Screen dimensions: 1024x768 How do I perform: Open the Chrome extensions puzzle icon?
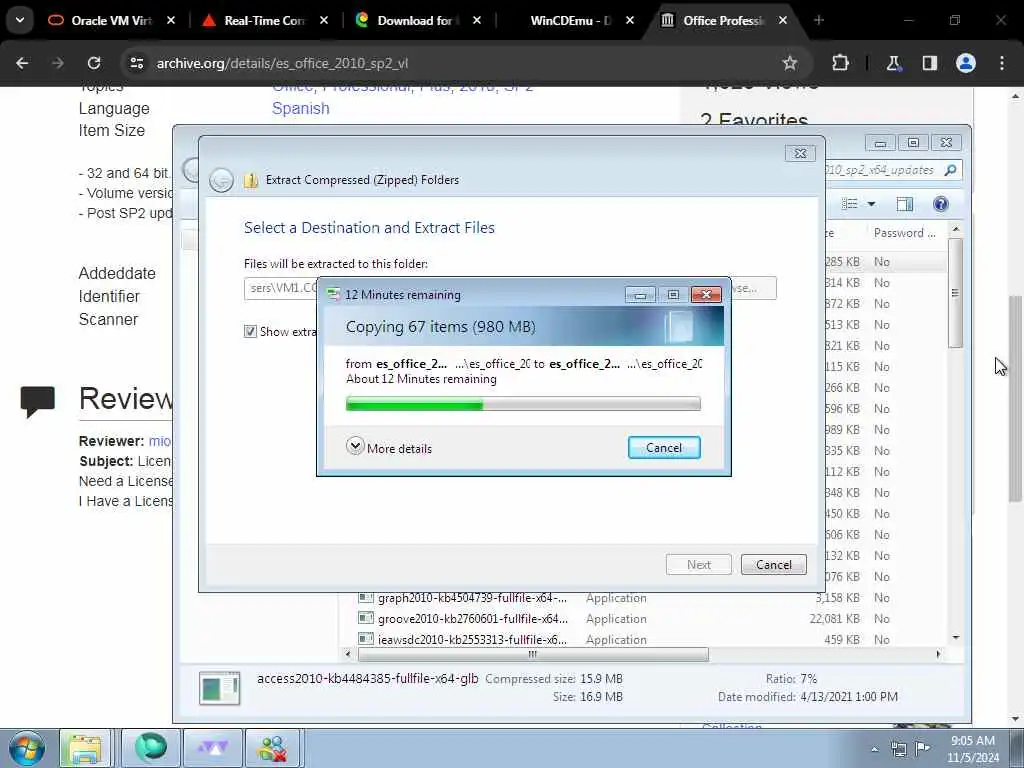click(x=840, y=63)
